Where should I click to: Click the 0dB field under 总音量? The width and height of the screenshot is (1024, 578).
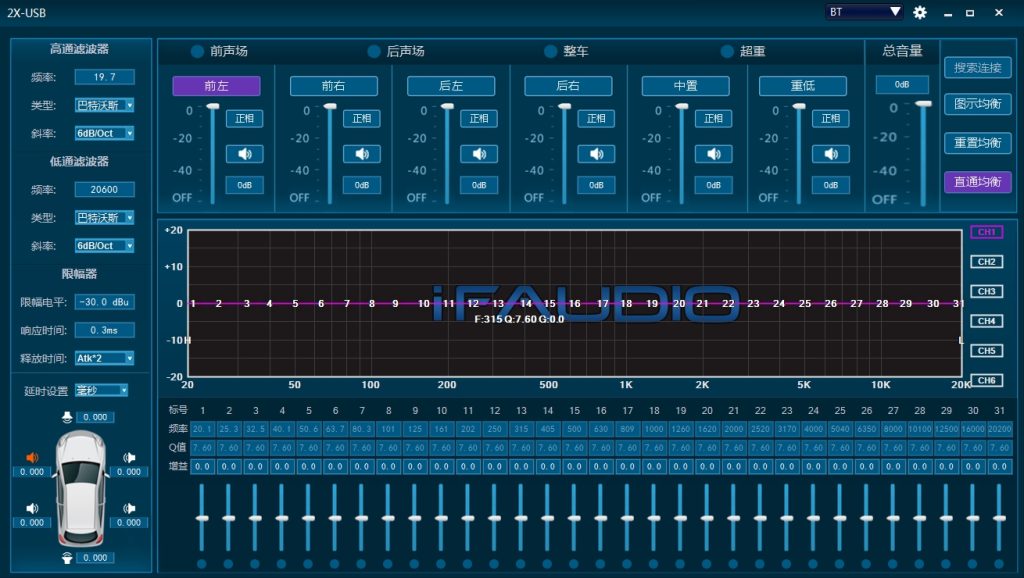point(902,84)
